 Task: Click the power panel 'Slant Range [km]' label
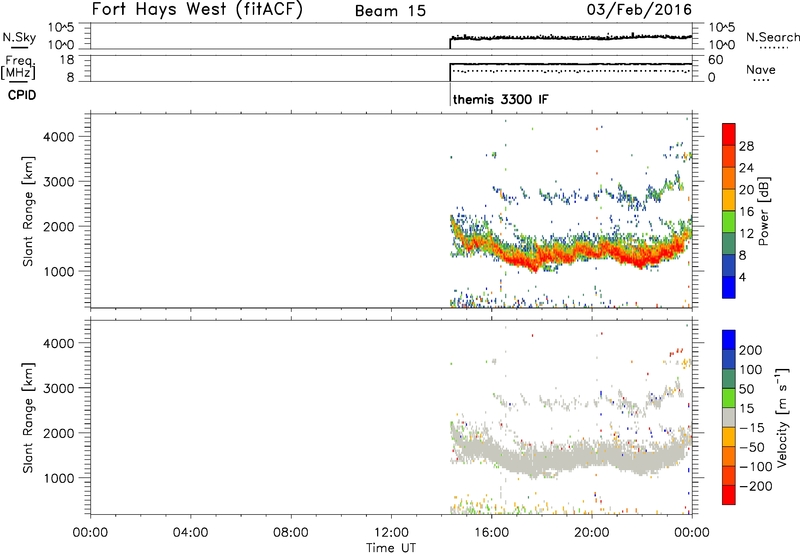[x=28, y=211]
